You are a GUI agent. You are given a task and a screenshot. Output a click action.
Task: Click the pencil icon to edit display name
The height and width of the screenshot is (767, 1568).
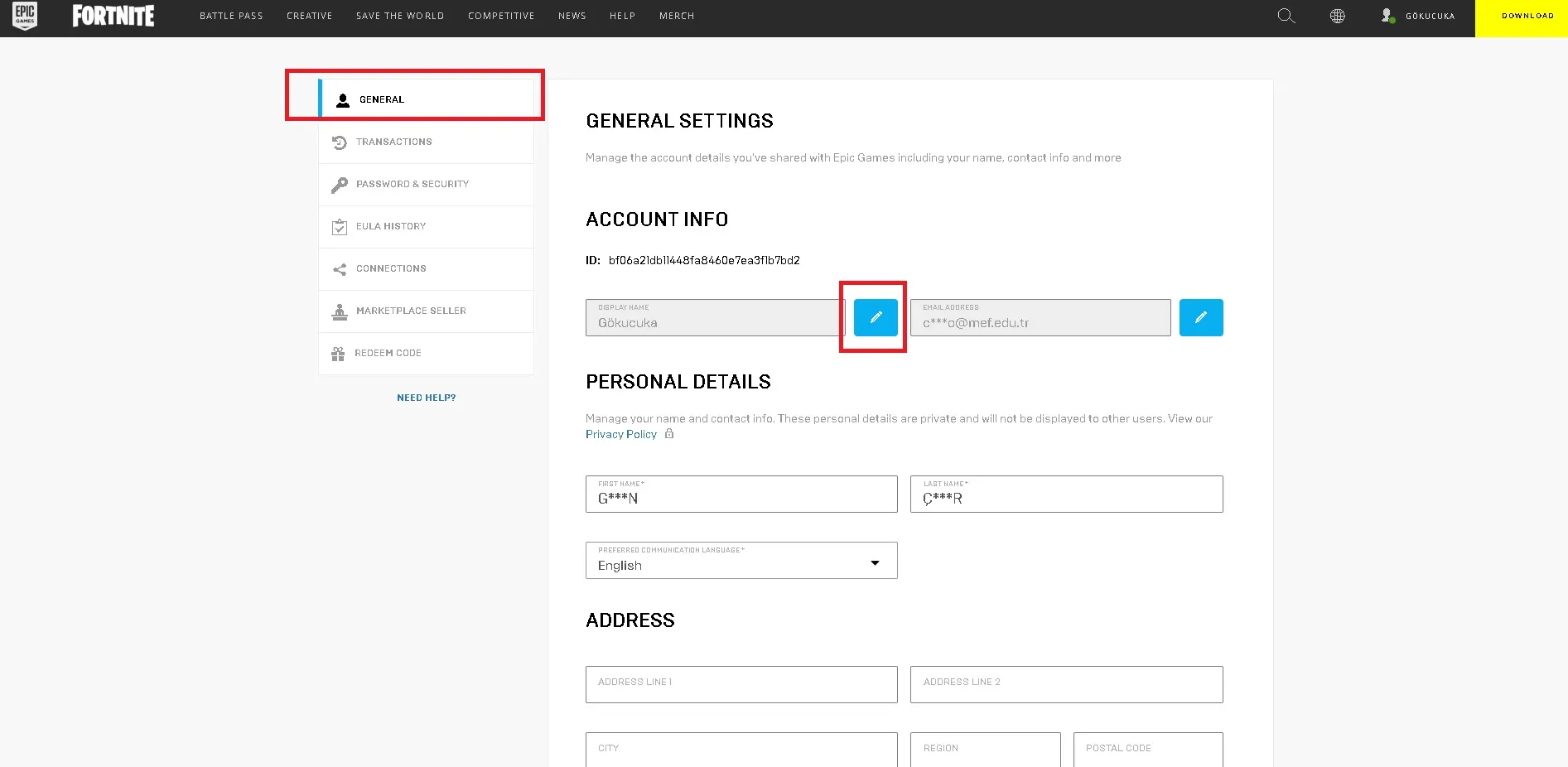click(876, 317)
